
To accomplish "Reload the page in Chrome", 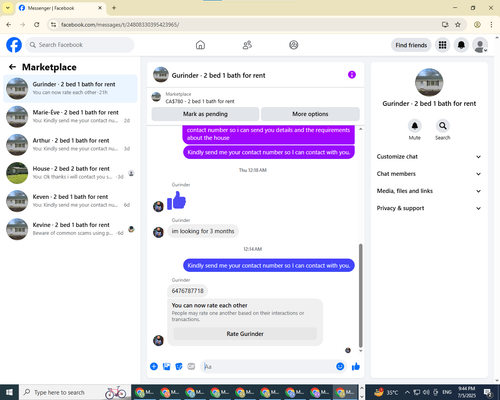I will (x=37, y=25).
